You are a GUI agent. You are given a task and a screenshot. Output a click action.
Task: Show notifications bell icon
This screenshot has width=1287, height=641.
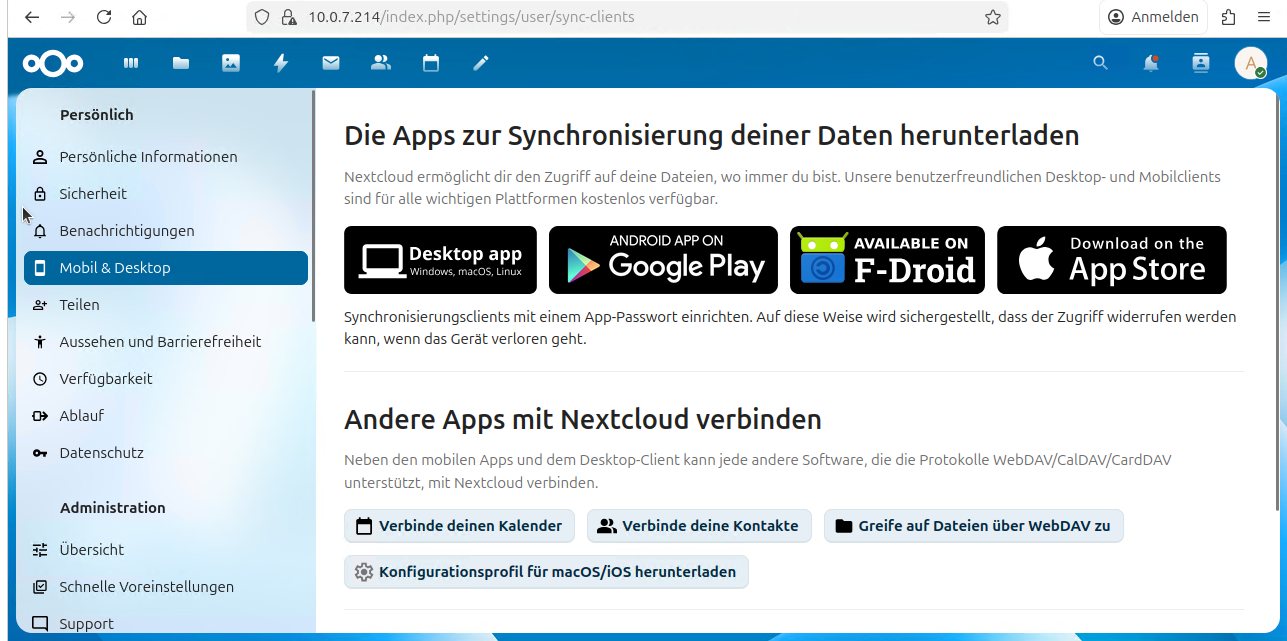coord(1151,63)
